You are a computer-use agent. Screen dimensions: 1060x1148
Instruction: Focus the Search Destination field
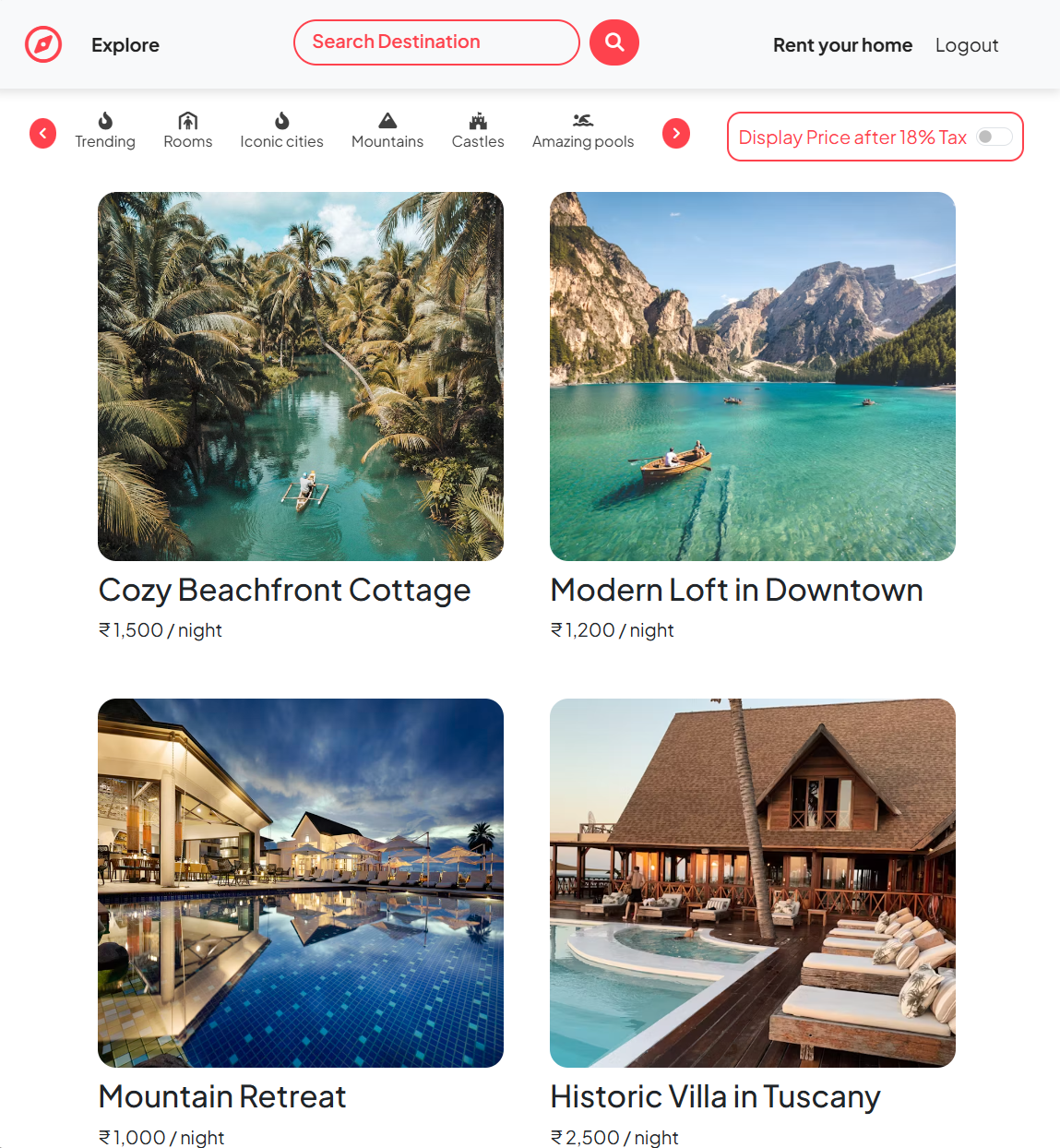tap(436, 42)
